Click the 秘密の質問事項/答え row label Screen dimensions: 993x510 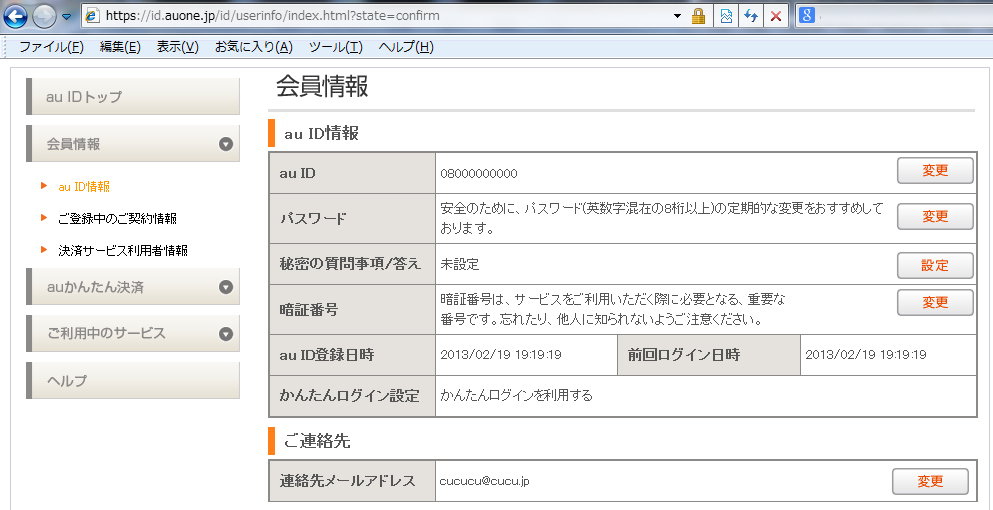tap(350, 264)
